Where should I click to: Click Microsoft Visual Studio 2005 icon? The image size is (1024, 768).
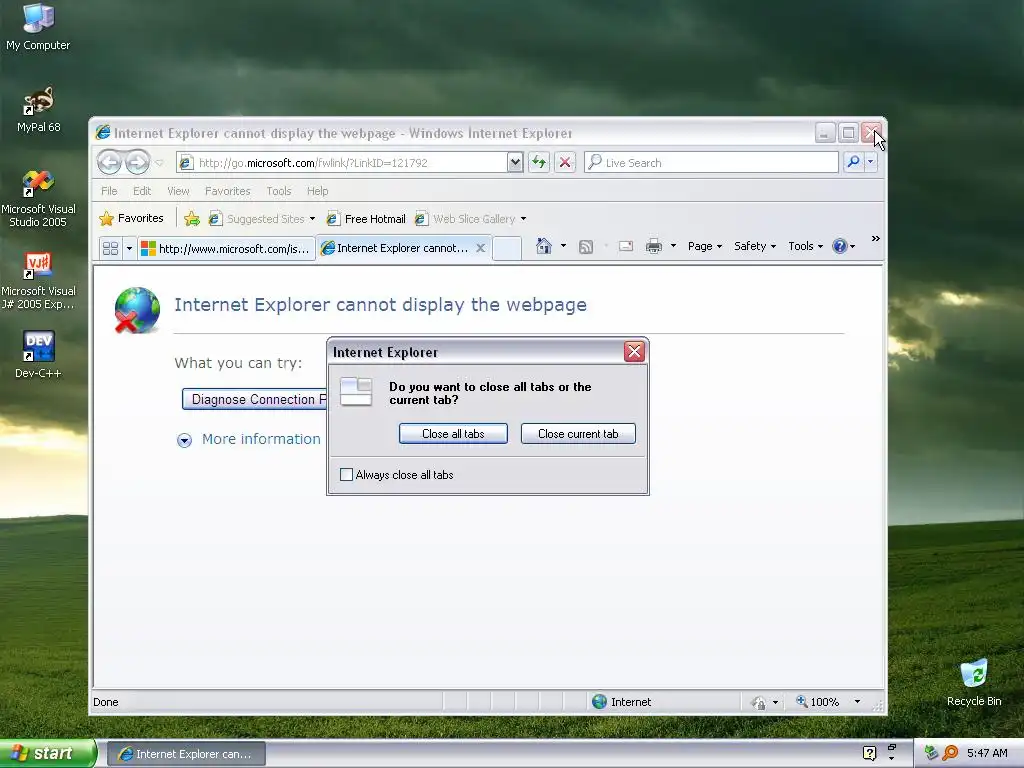(x=38, y=199)
